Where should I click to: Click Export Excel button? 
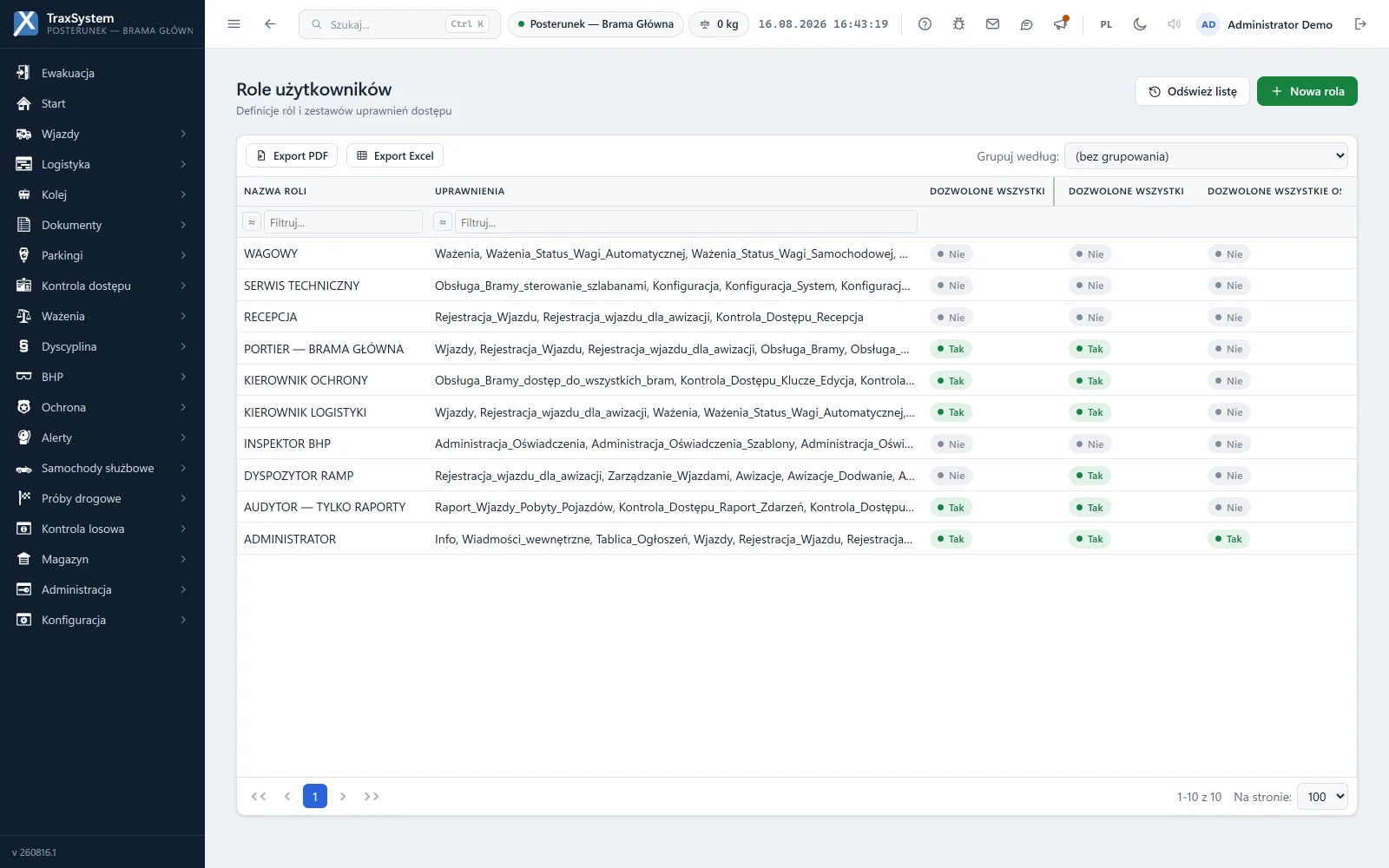(x=395, y=155)
